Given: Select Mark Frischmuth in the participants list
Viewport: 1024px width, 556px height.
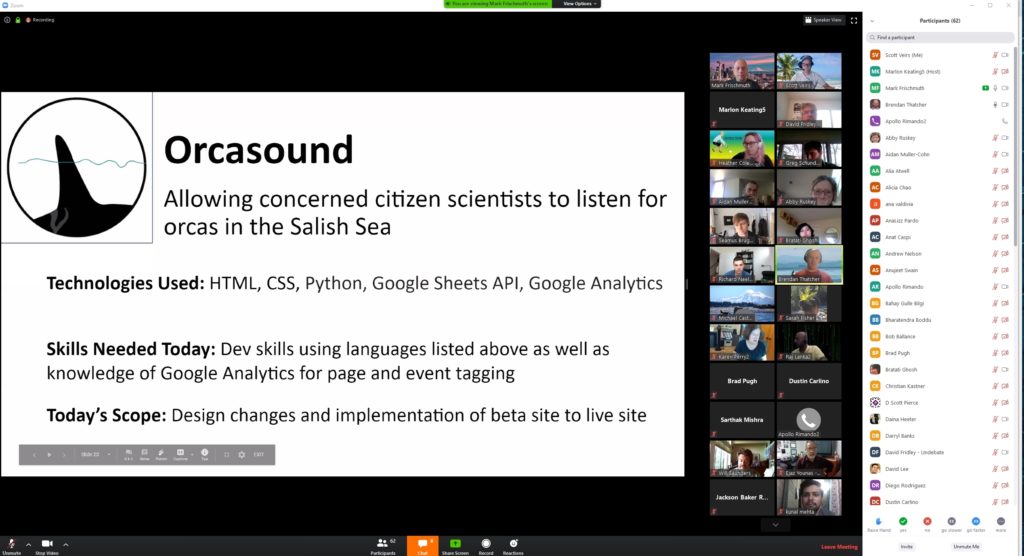Looking at the screenshot, I should click(940, 88).
